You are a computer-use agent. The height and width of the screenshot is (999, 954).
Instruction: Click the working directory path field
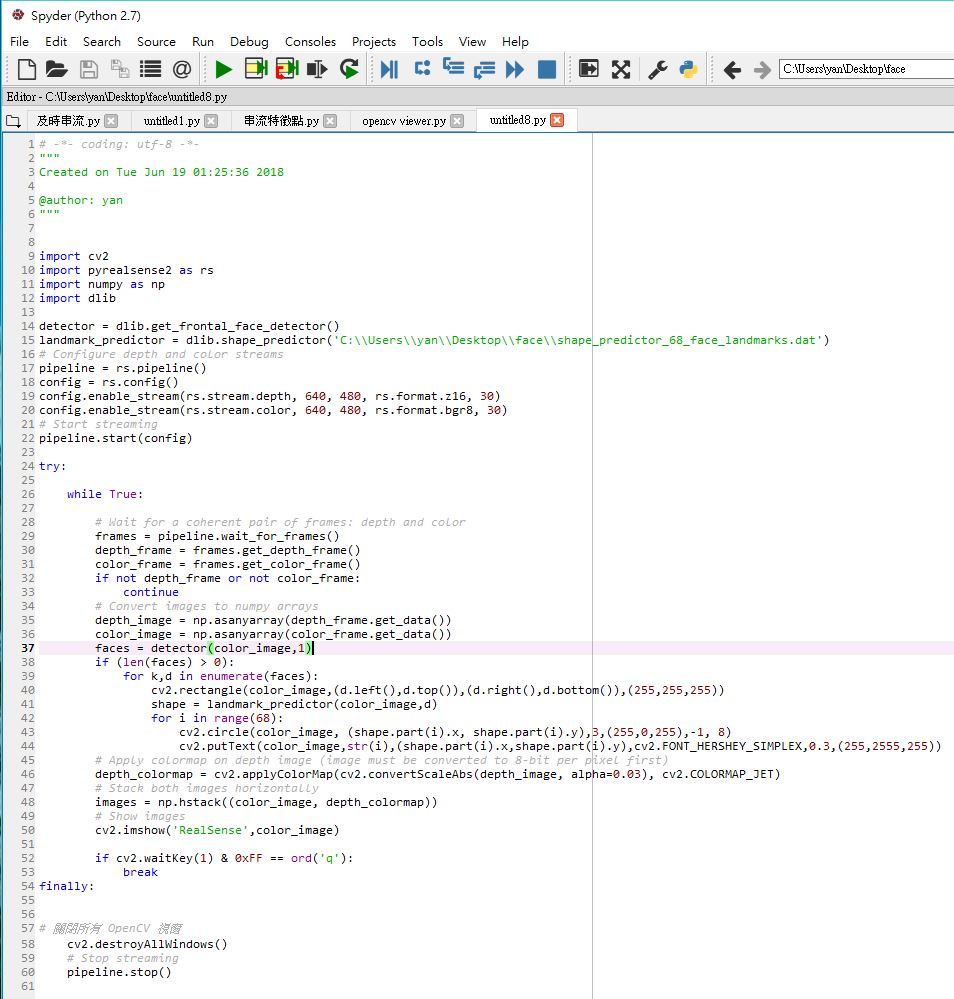(x=866, y=69)
